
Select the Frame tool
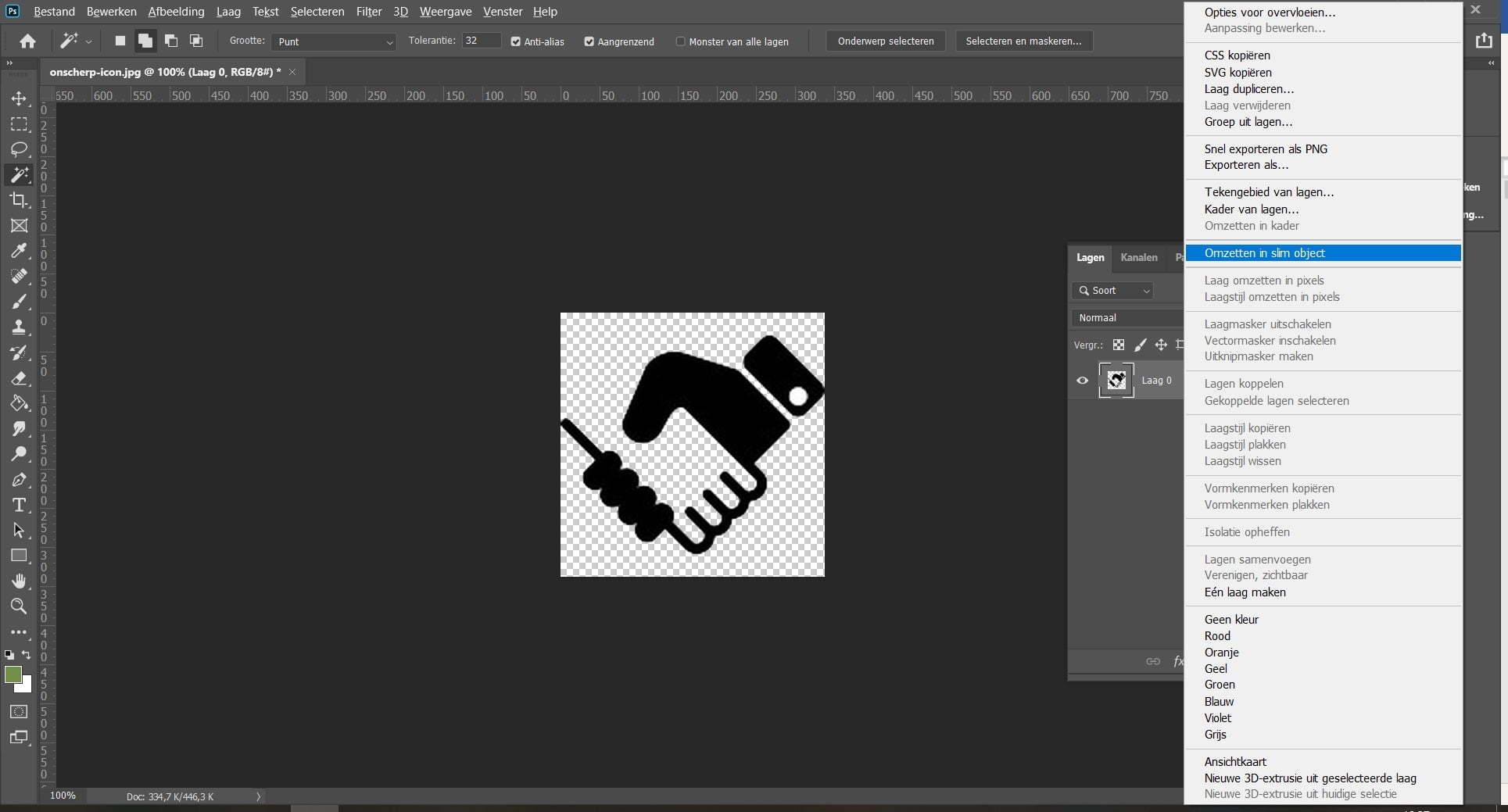click(19, 226)
